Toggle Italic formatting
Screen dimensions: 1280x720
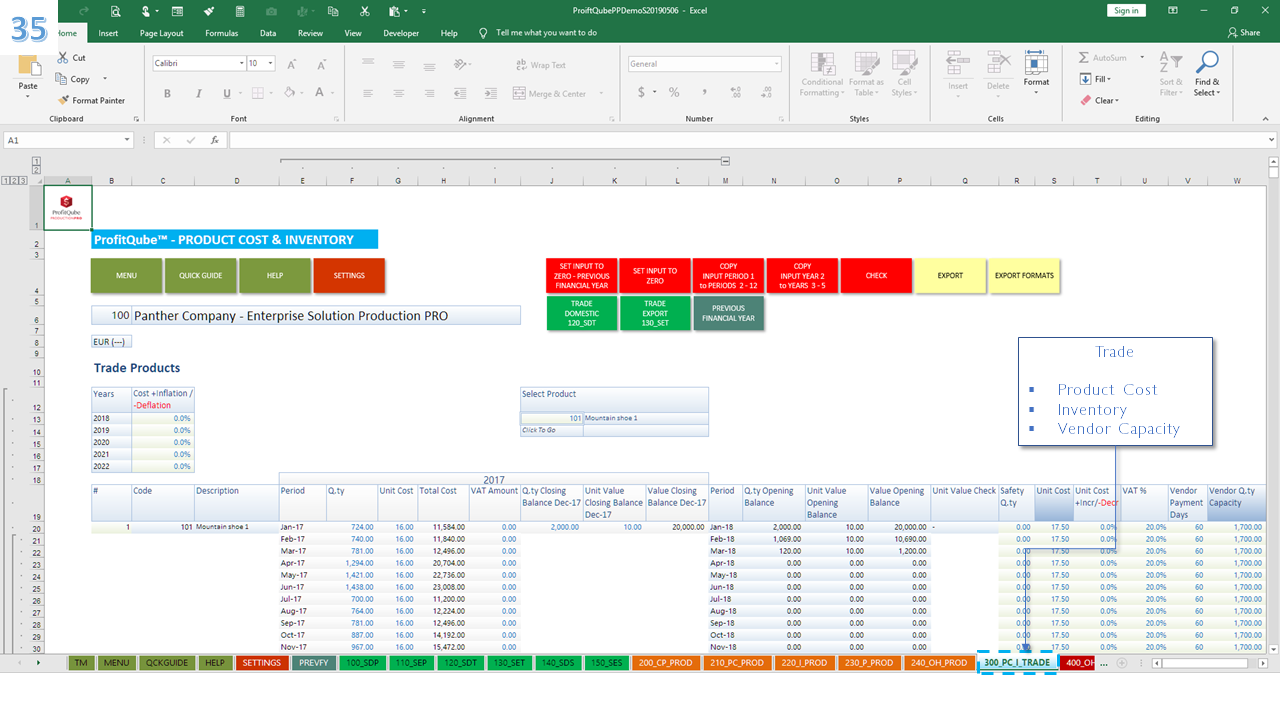point(197,94)
